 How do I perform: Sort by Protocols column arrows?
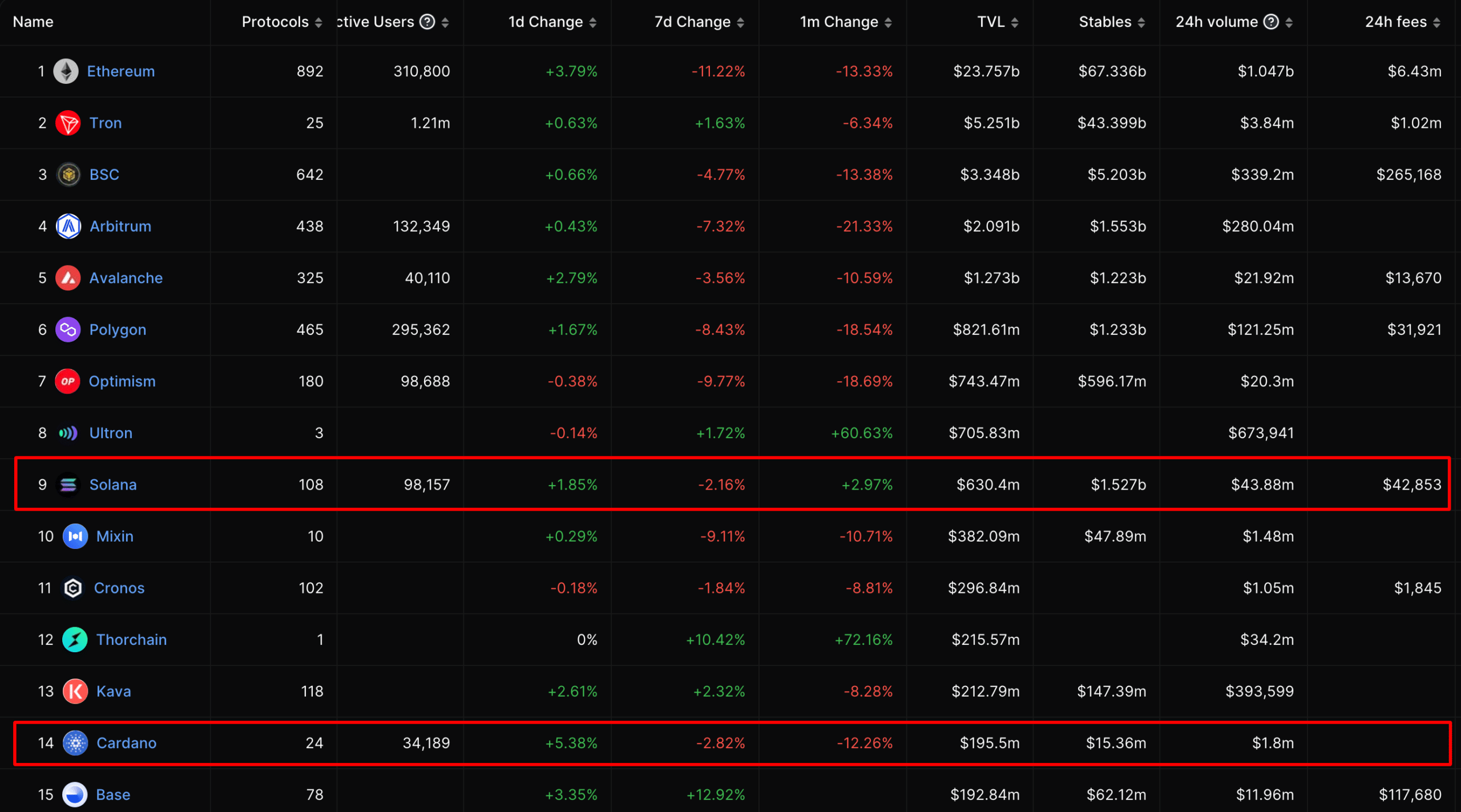318,22
